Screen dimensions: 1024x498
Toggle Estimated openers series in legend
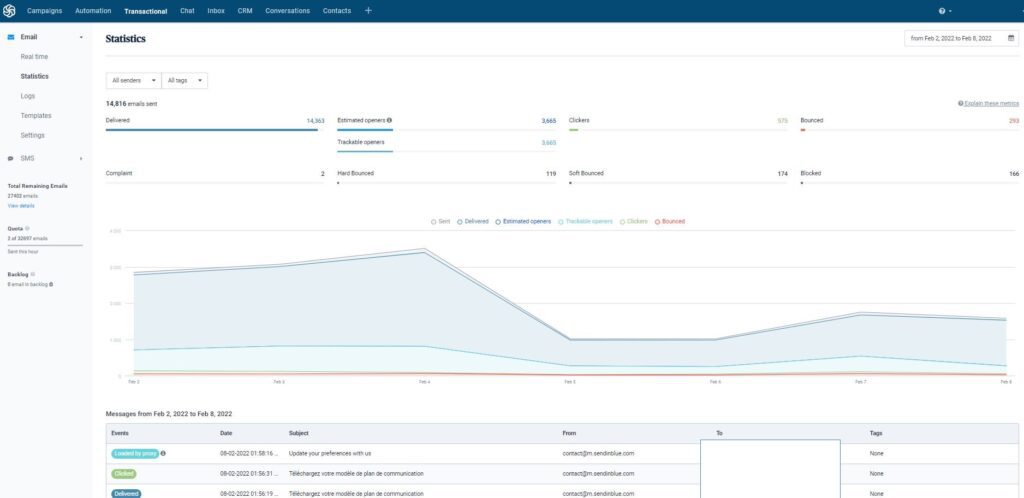point(523,221)
